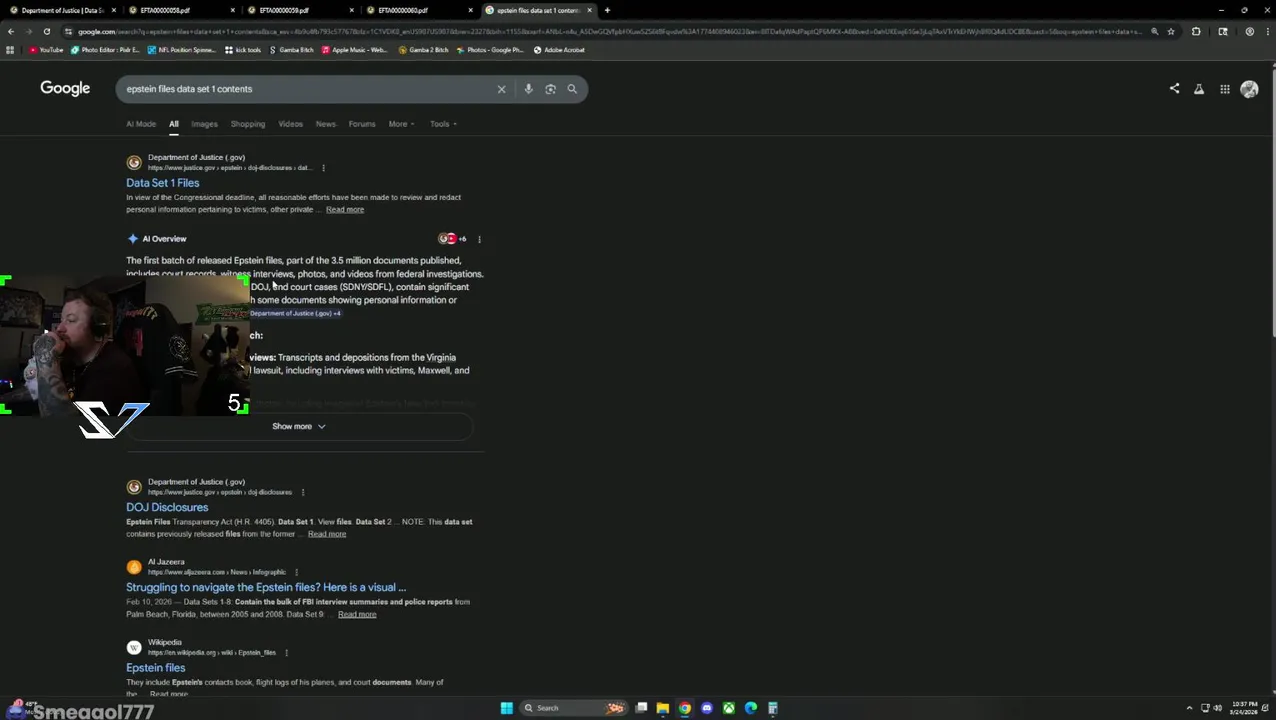Open Windows Start menu
Screen dimensions: 1276x720
[x=507, y=708]
